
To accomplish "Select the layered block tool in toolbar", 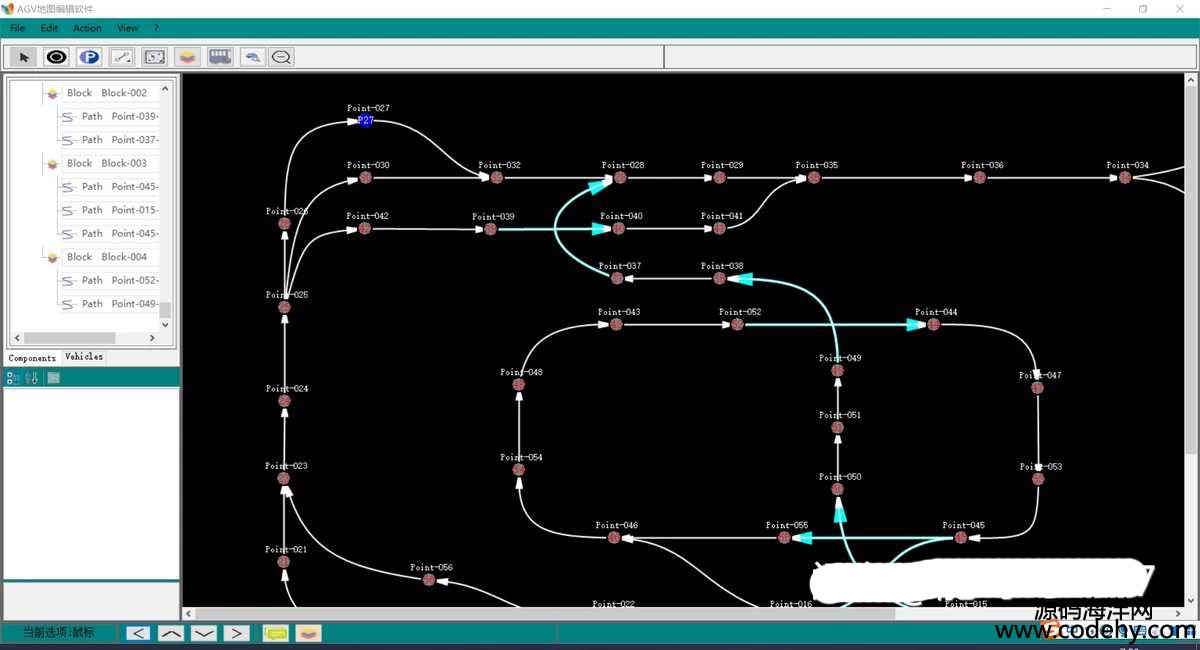I will [186, 57].
